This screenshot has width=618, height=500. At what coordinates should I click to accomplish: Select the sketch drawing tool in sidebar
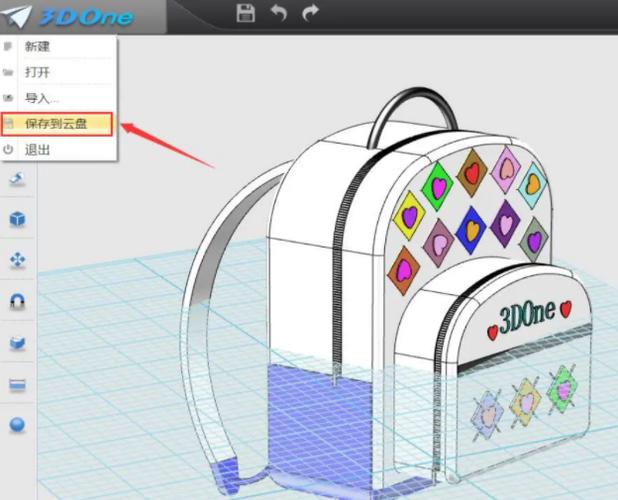(17, 178)
